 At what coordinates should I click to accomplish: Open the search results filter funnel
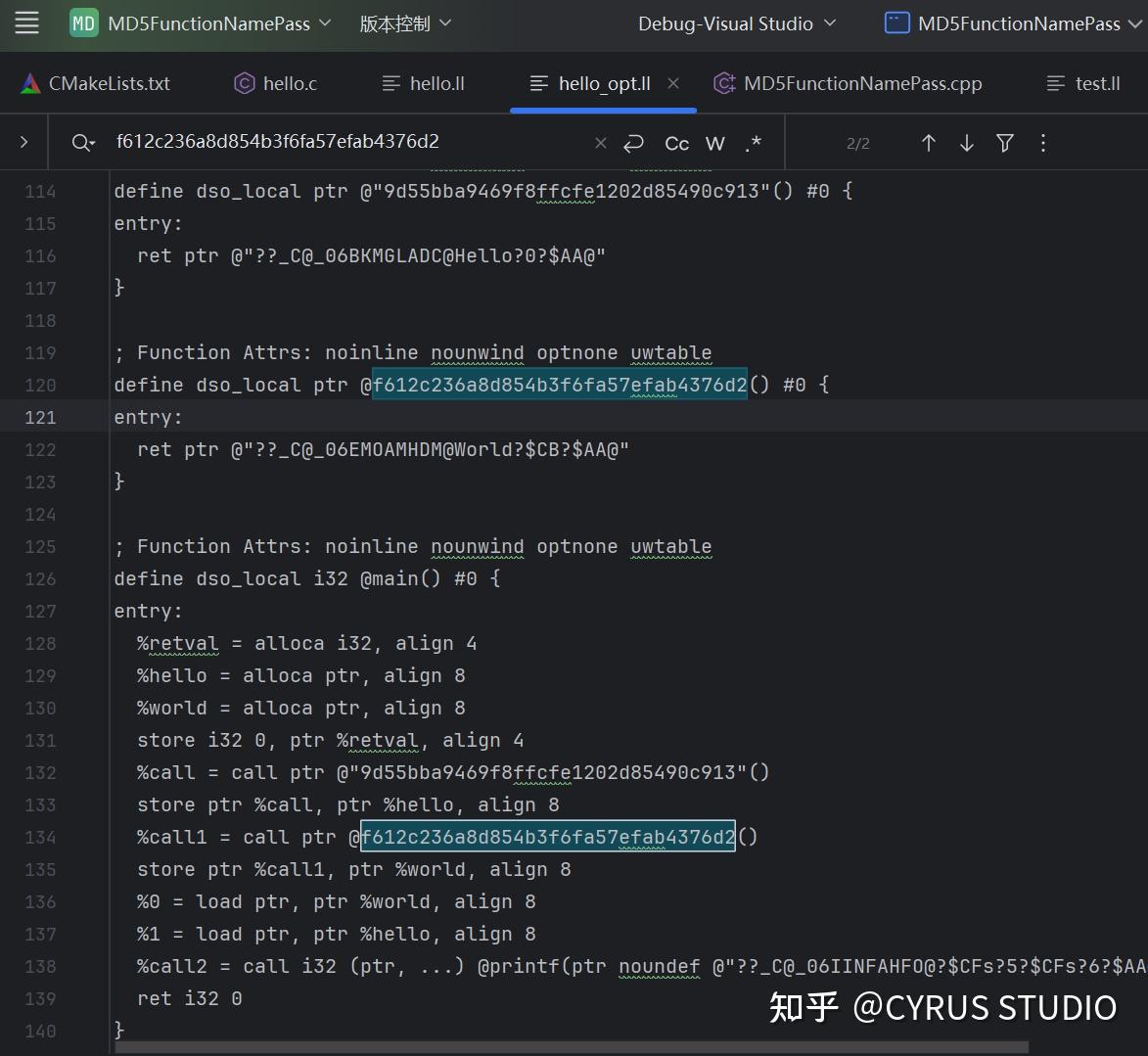pyautogui.click(x=1004, y=143)
